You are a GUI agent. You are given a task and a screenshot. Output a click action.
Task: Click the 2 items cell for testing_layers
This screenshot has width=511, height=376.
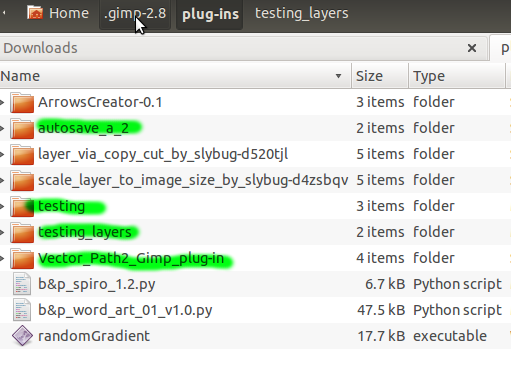[380, 232]
